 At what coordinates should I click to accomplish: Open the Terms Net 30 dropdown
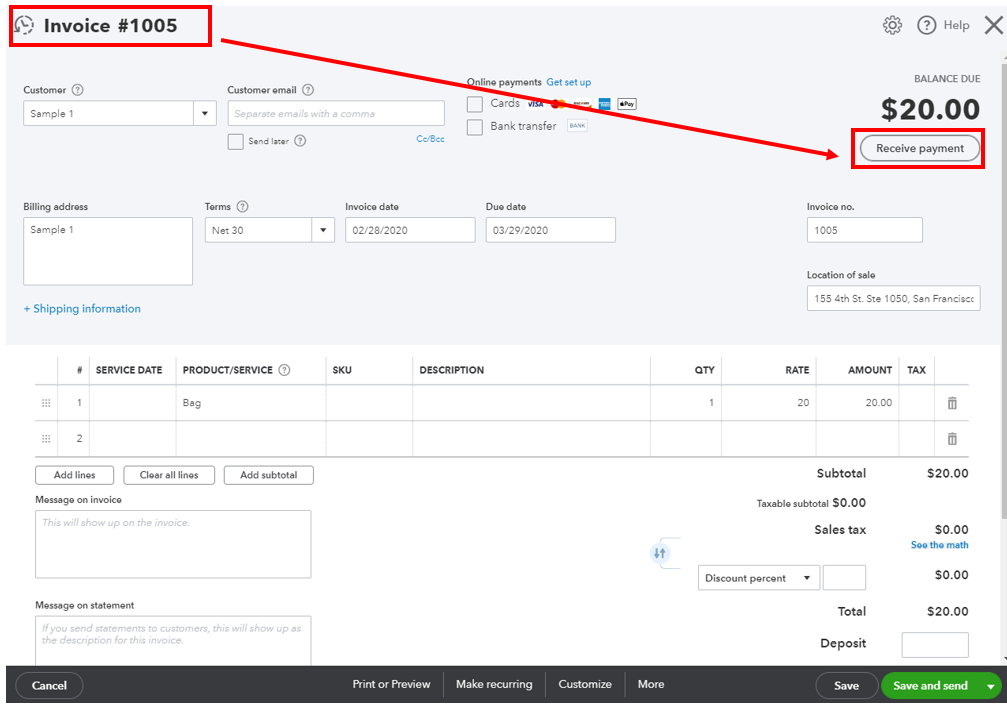click(322, 230)
